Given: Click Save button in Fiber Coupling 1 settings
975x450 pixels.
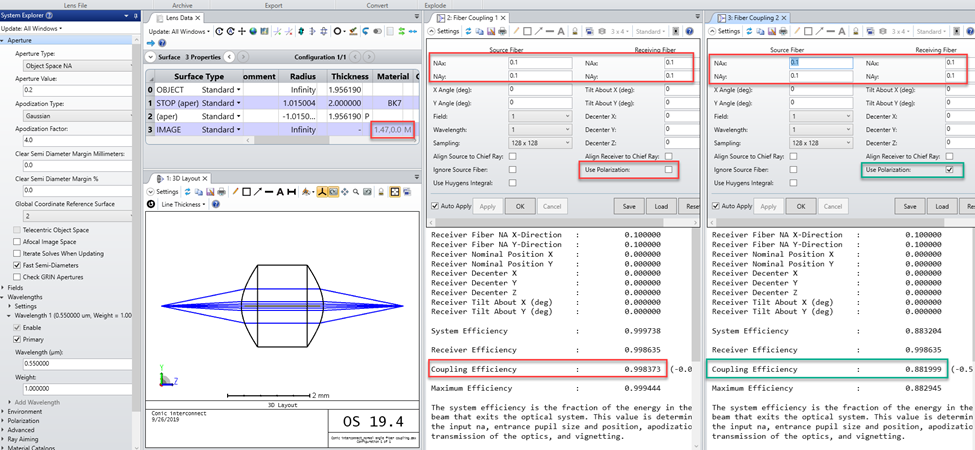Looking at the screenshot, I should [x=629, y=206].
